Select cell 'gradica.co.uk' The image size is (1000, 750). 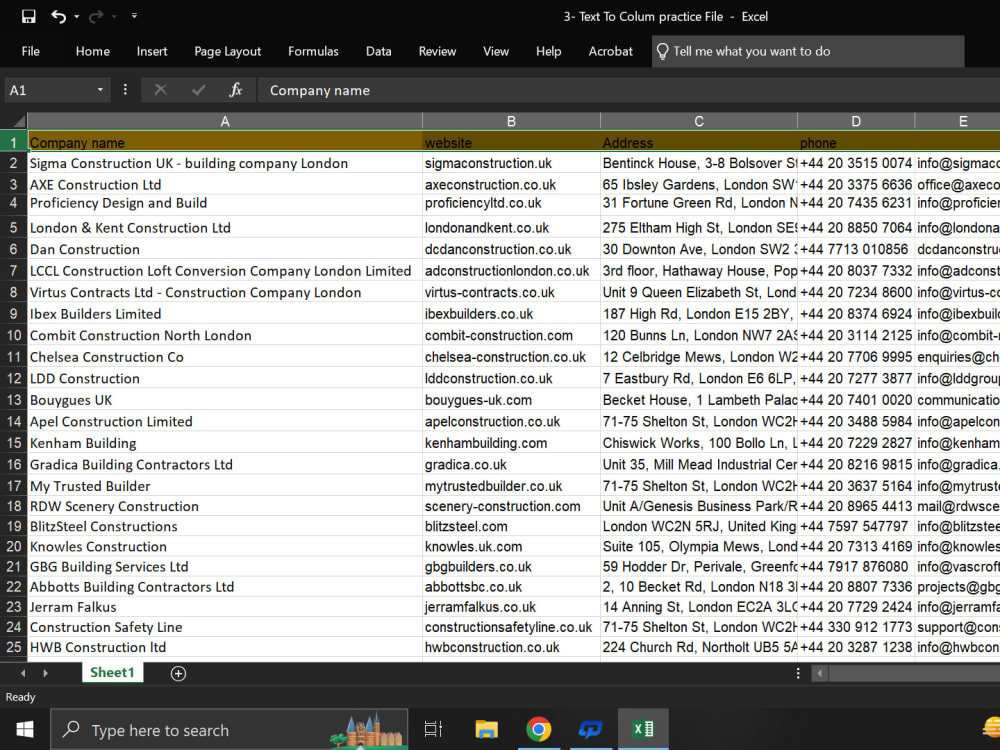[x=511, y=464]
